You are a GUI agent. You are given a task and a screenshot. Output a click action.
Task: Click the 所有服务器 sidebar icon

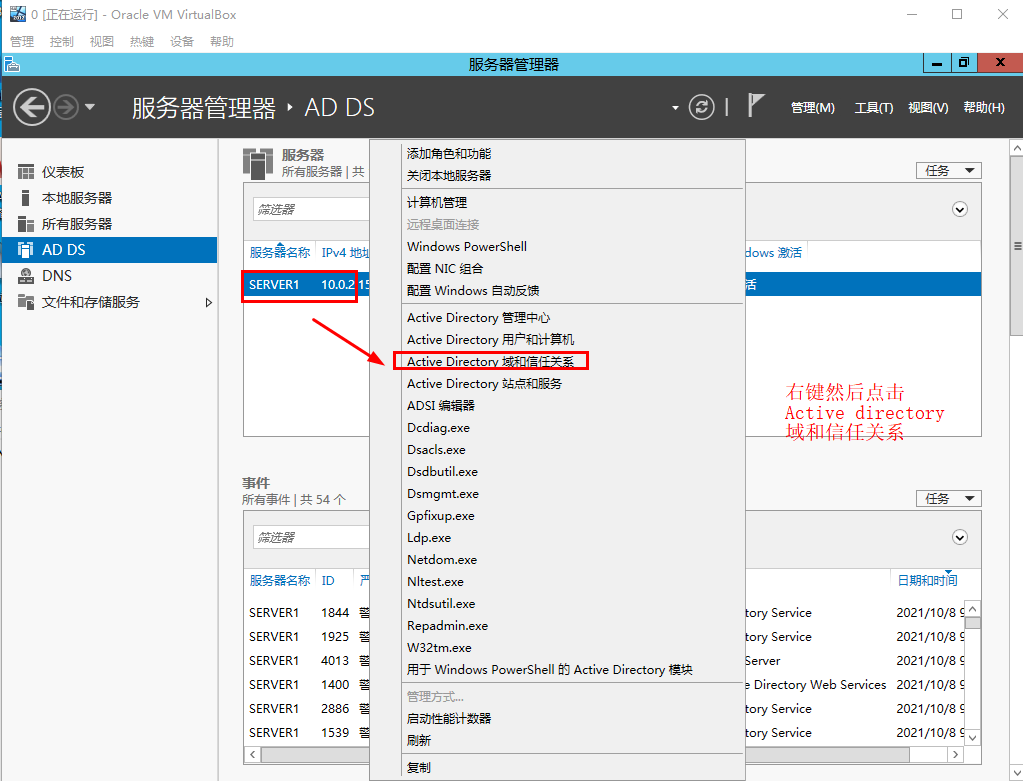(25, 224)
